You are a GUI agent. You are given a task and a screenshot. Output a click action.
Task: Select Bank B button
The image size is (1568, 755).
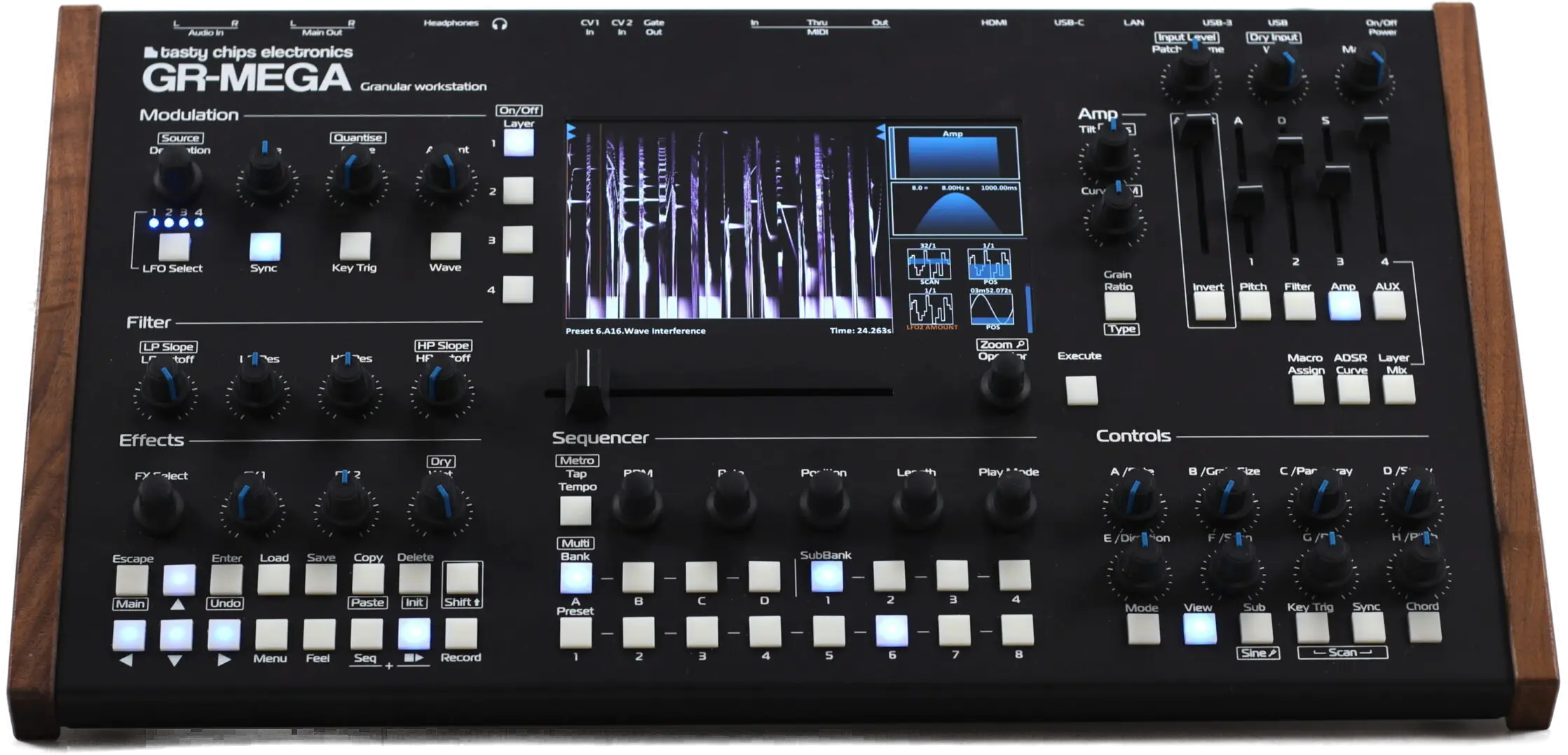tap(638, 577)
